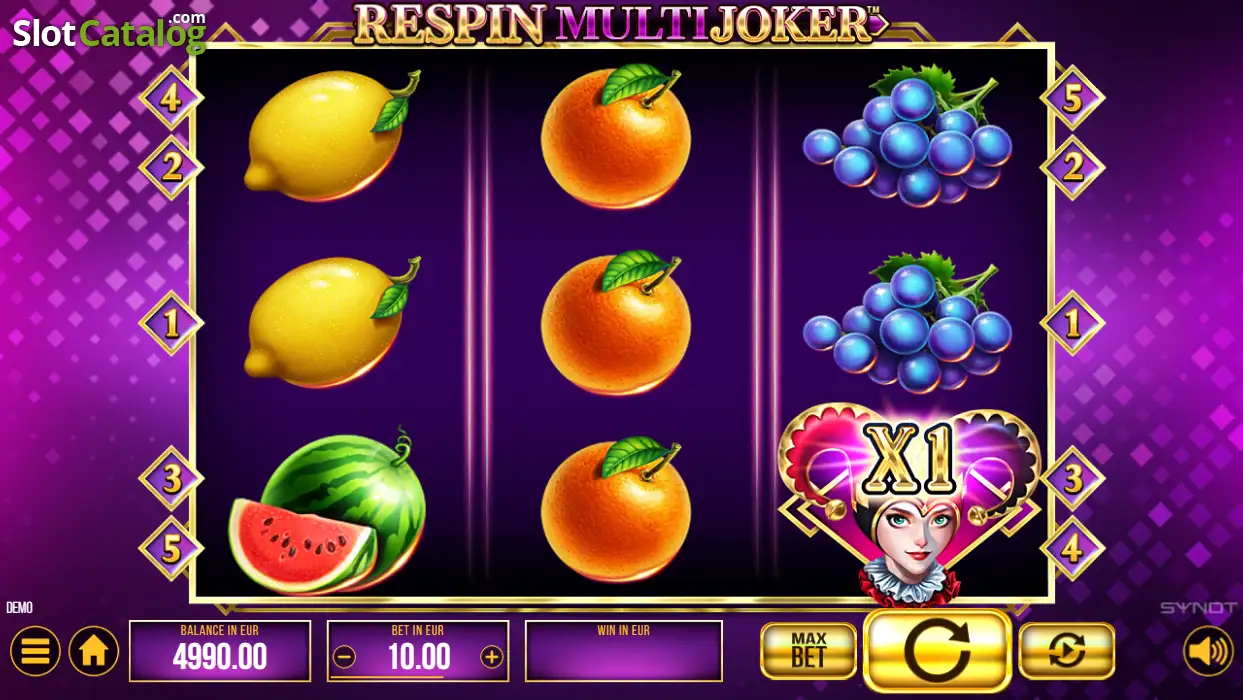Open the SlotCatalog.com logo link

pyautogui.click(x=109, y=32)
